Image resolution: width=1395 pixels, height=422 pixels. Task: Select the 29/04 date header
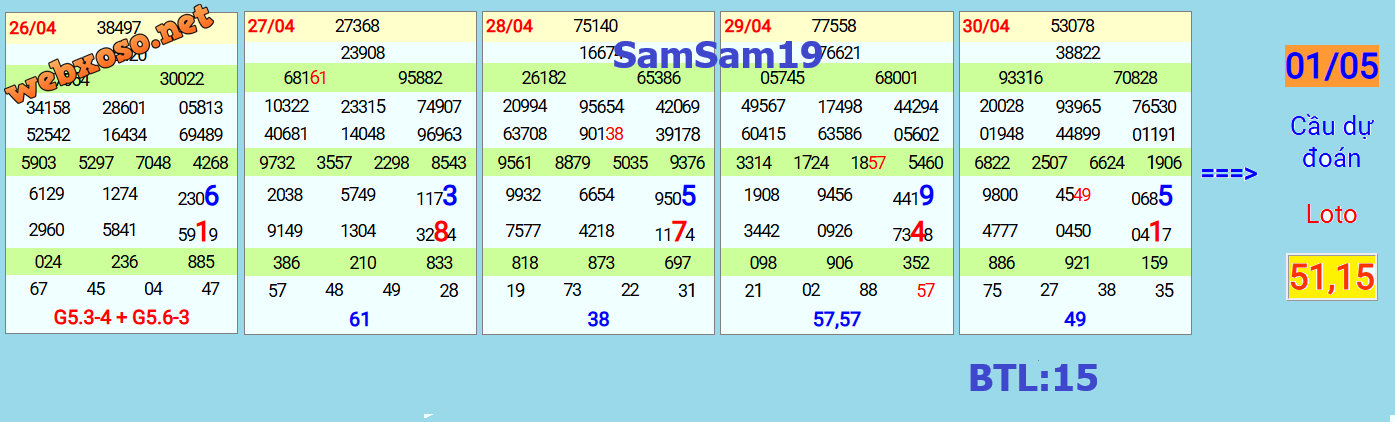pyautogui.click(x=747, y=27)
